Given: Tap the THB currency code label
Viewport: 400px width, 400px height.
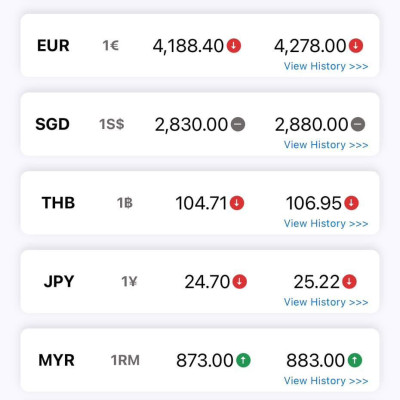Looking at the screenshot, I should 58,203.
